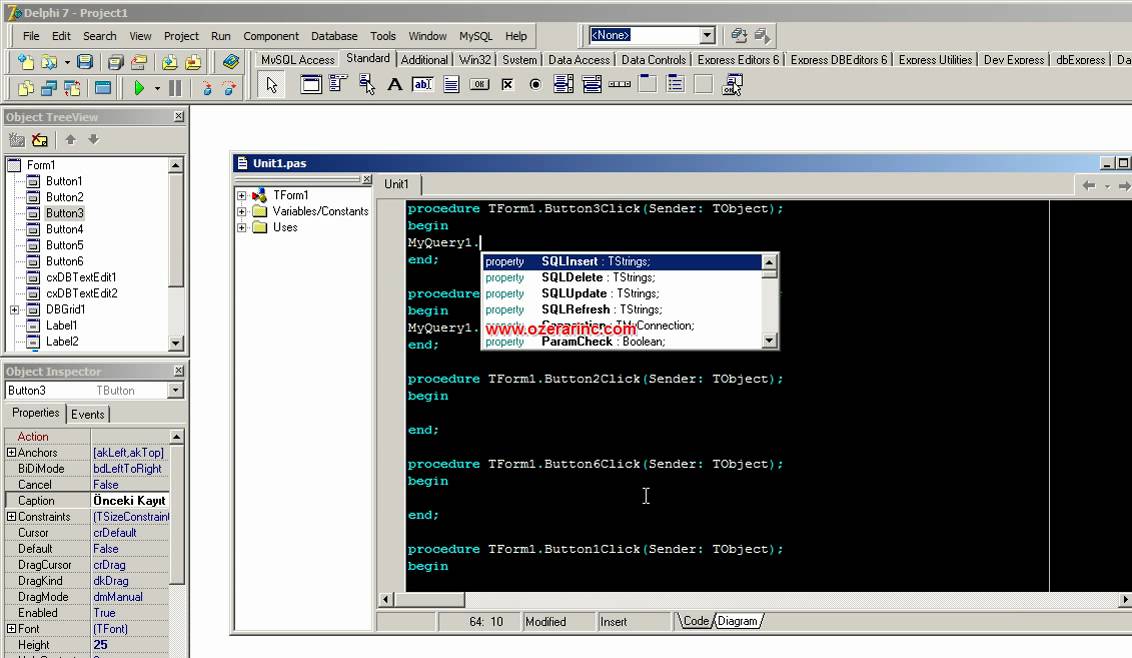Expand the Font property
This screenshot has width=1132, height=658.
11,629
